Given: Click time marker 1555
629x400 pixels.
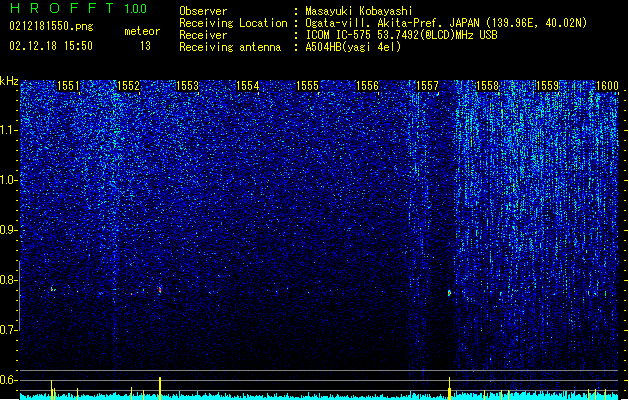Looking at the screenshot, I should pos(307,86).
